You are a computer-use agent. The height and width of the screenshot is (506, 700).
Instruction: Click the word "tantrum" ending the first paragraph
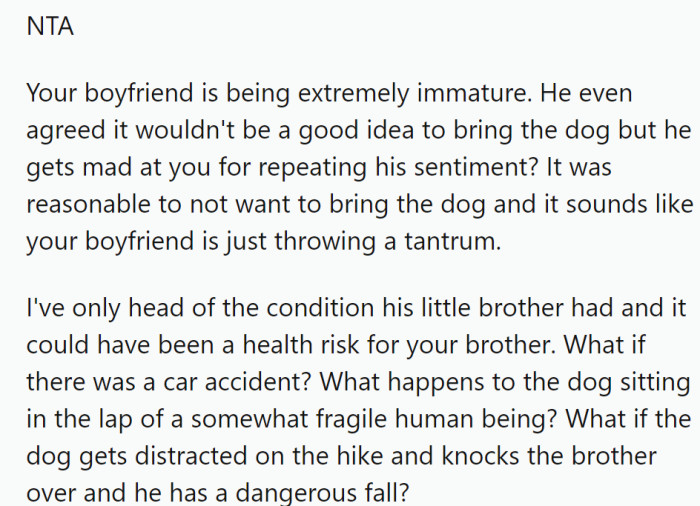(453, 241)
